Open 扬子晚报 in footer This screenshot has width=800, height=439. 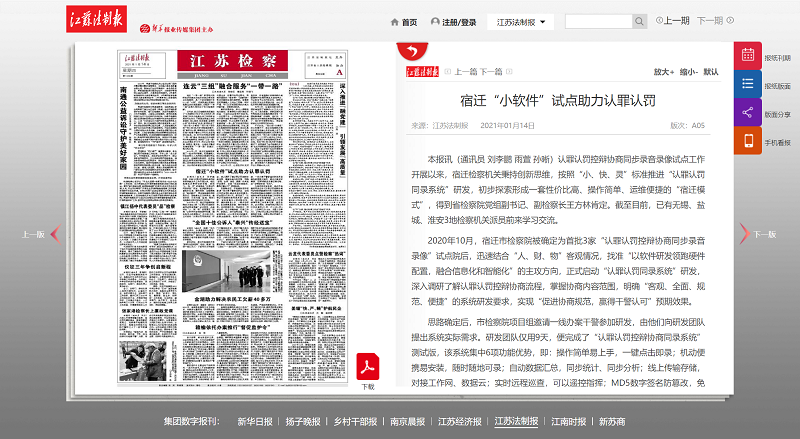point(303,422)
